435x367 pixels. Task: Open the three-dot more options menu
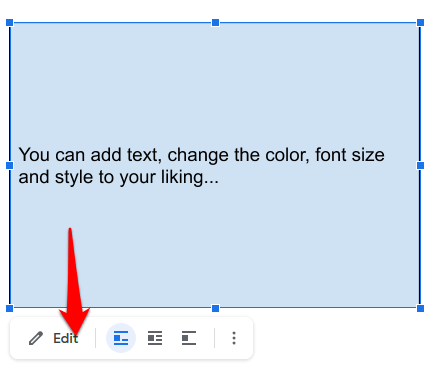(234, 338)
